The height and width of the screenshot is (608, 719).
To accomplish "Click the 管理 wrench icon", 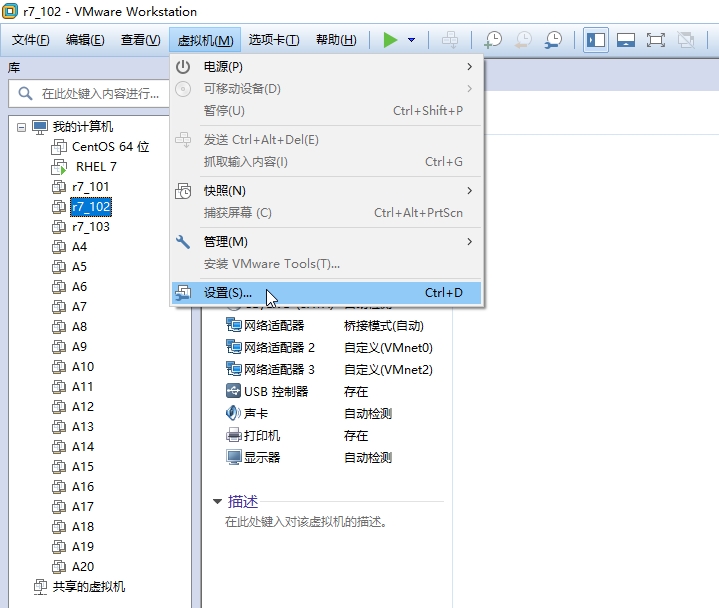I will (183, 242).
